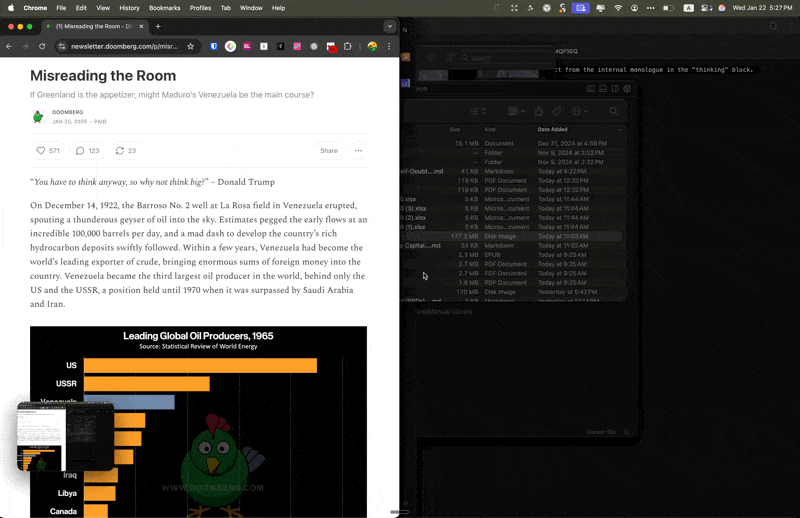800x518 pixels.
Task: Open the battery status in the menu bar
Action: coord(668,8)
